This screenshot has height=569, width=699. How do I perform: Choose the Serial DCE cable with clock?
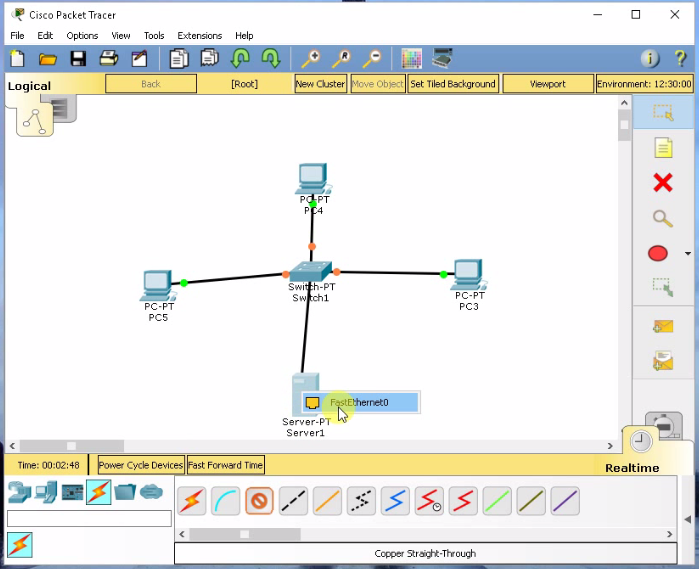point(429,501)
